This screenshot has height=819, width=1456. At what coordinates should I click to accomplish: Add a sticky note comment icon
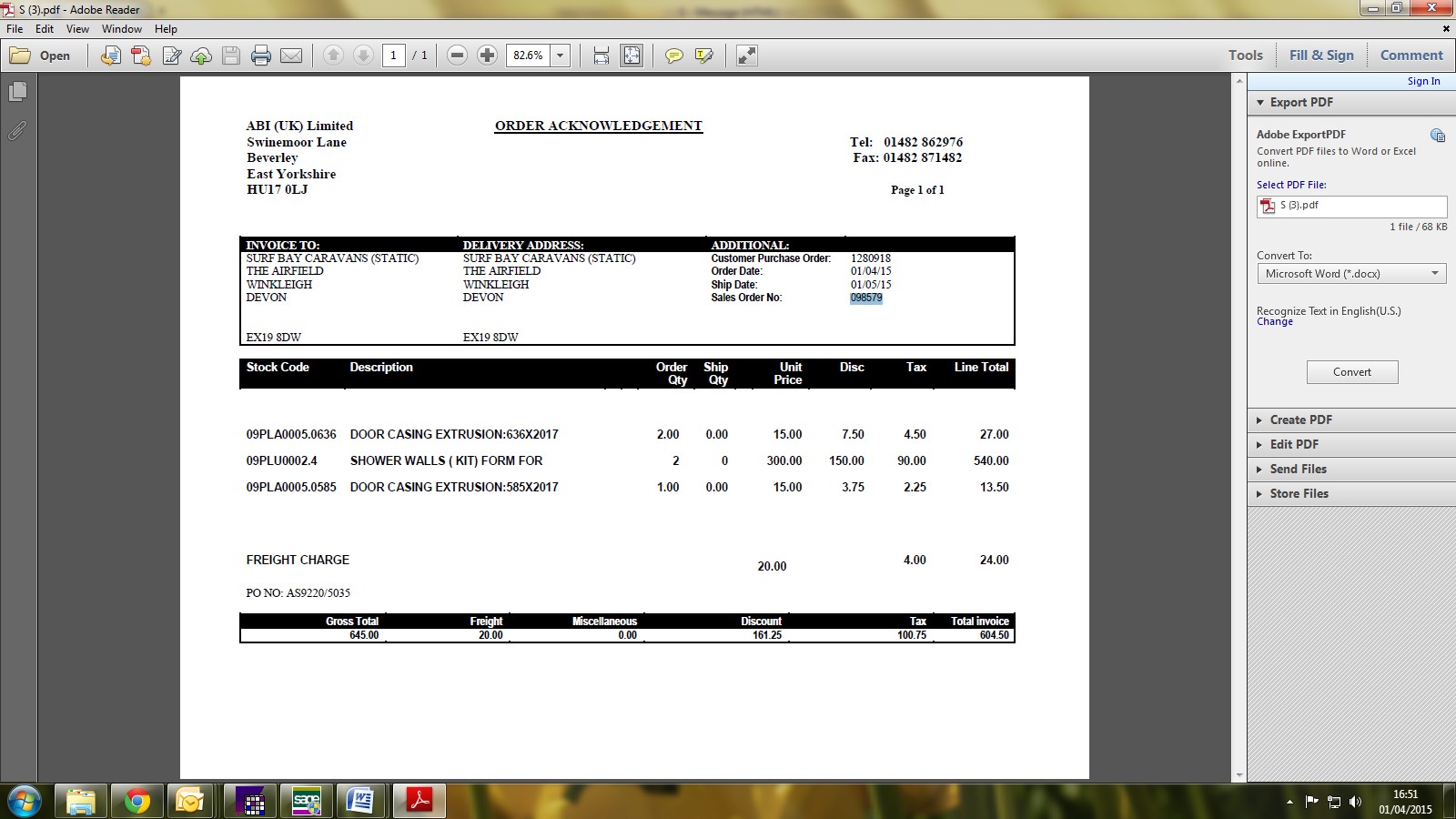coord(673,56)
